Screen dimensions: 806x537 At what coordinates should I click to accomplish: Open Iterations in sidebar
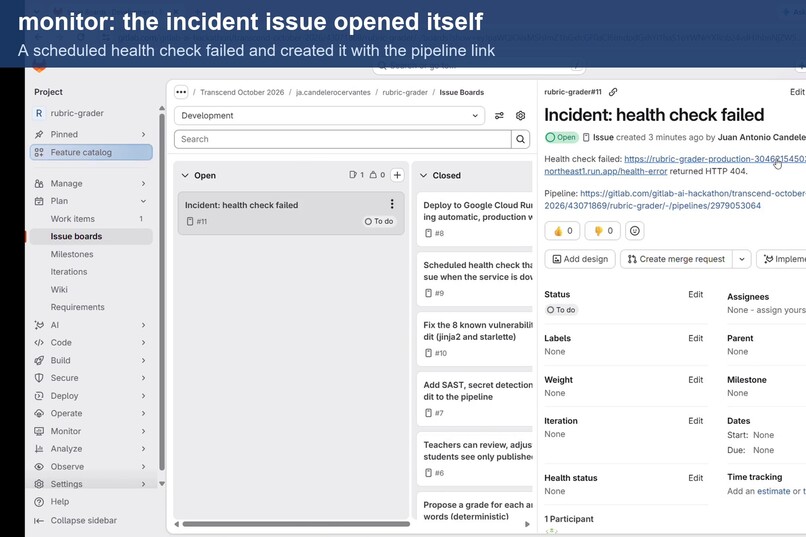pos(91,272)
